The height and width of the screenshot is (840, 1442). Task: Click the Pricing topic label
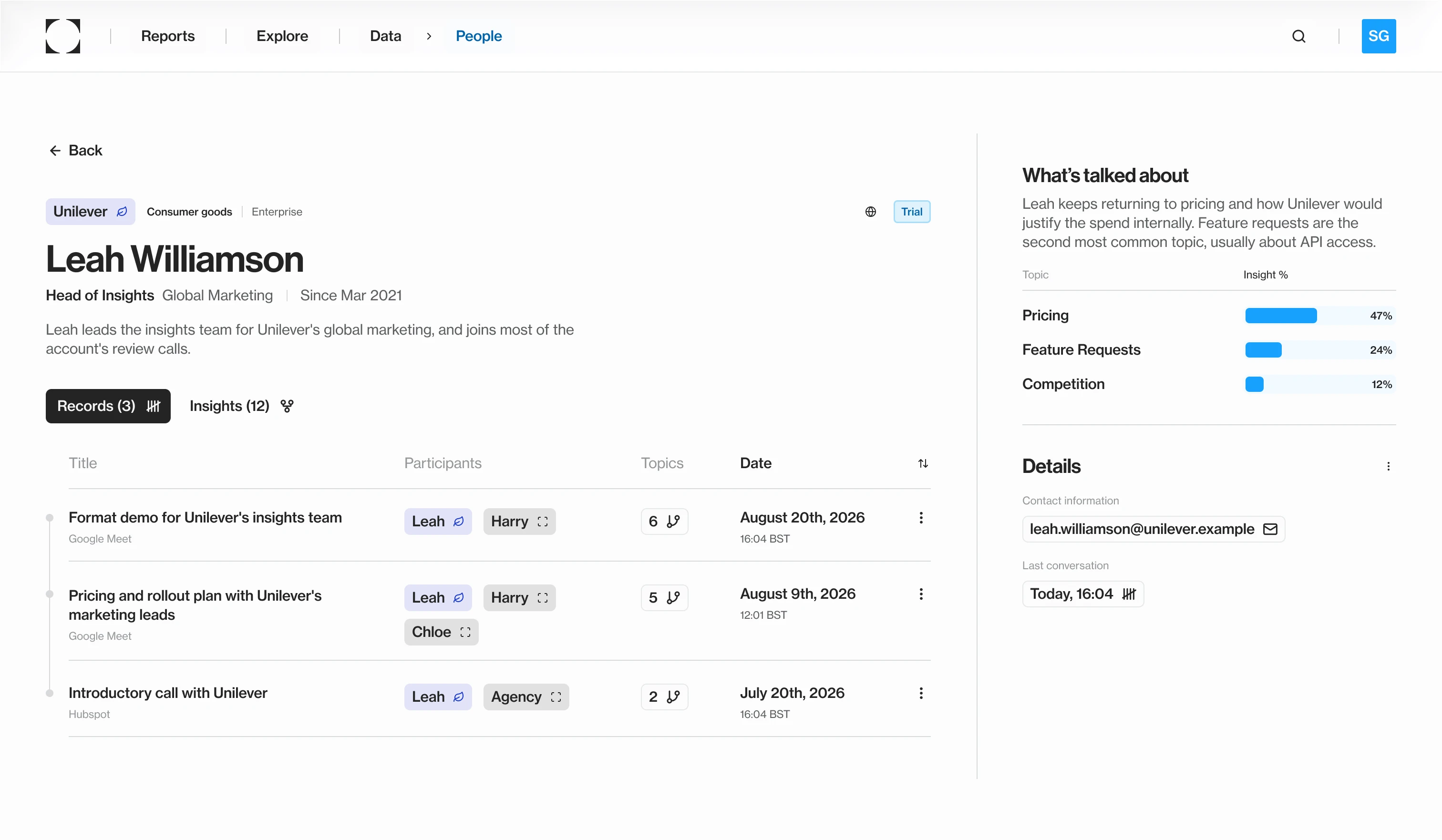1045,316
